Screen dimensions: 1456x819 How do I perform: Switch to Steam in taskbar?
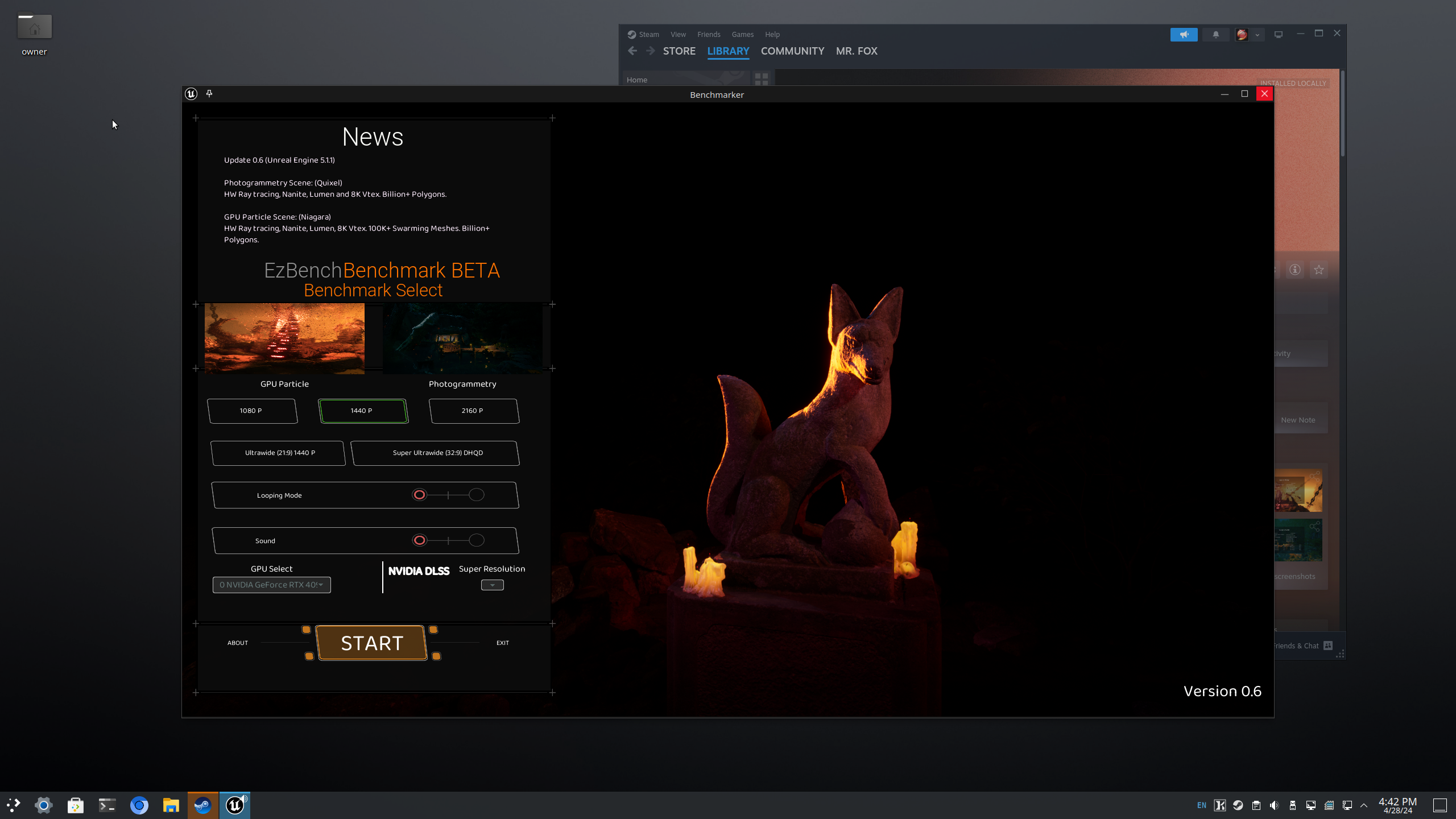203,805
